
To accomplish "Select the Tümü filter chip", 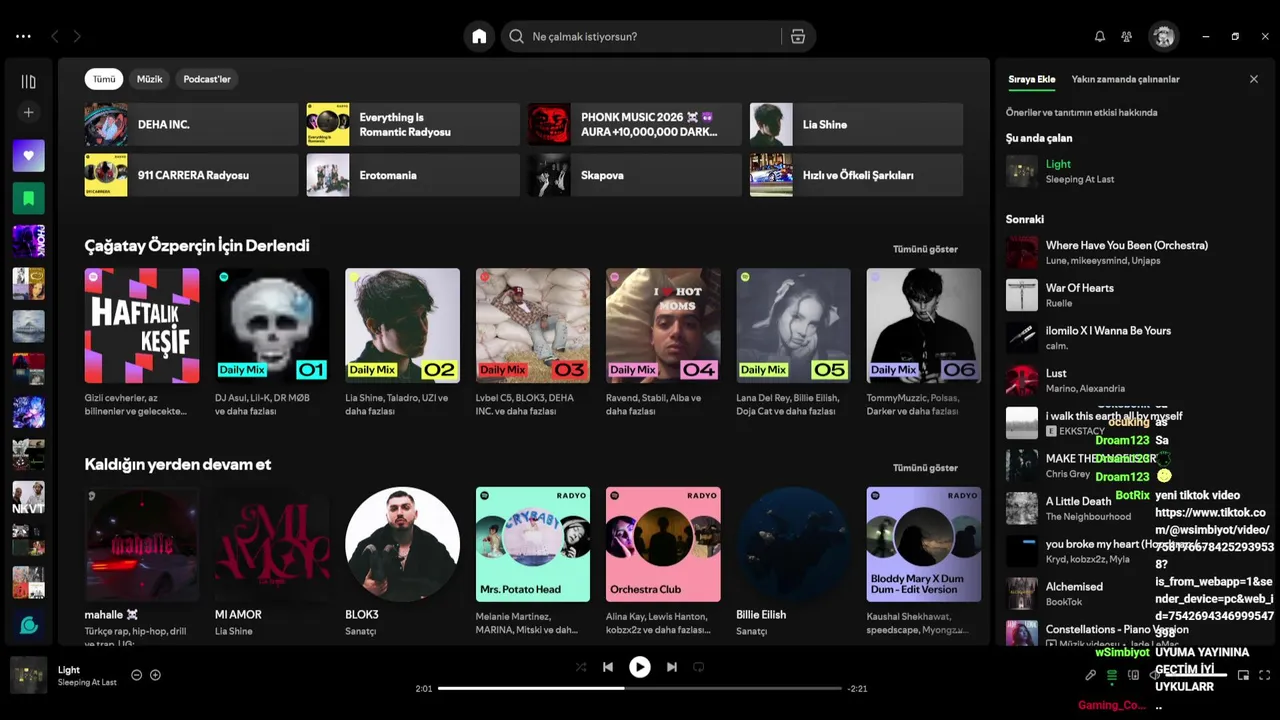I will tap(104, 79).
